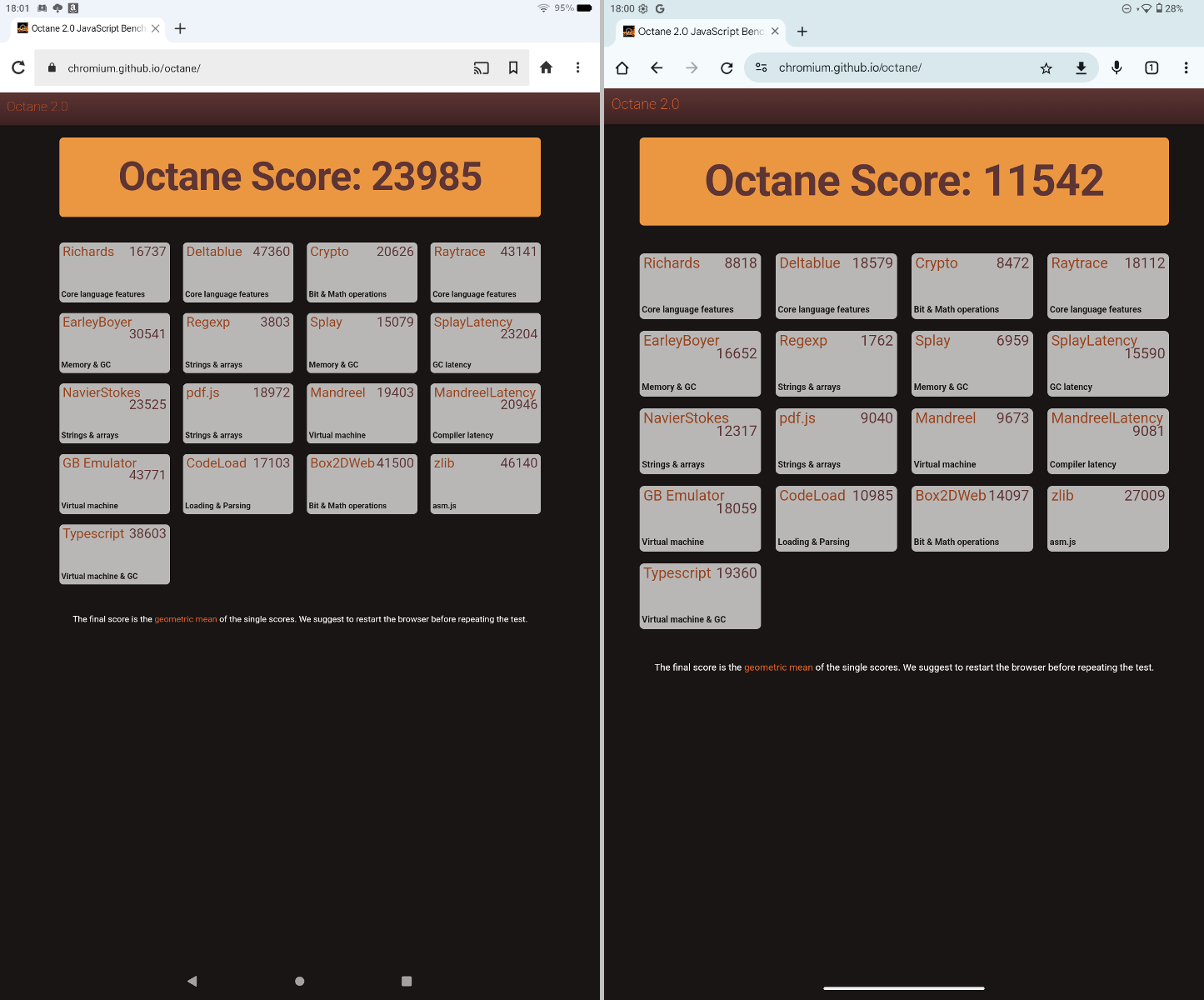Tap download icon in right browser
Screen dimensions: 1204x1000
click(x=1081, y=67)
